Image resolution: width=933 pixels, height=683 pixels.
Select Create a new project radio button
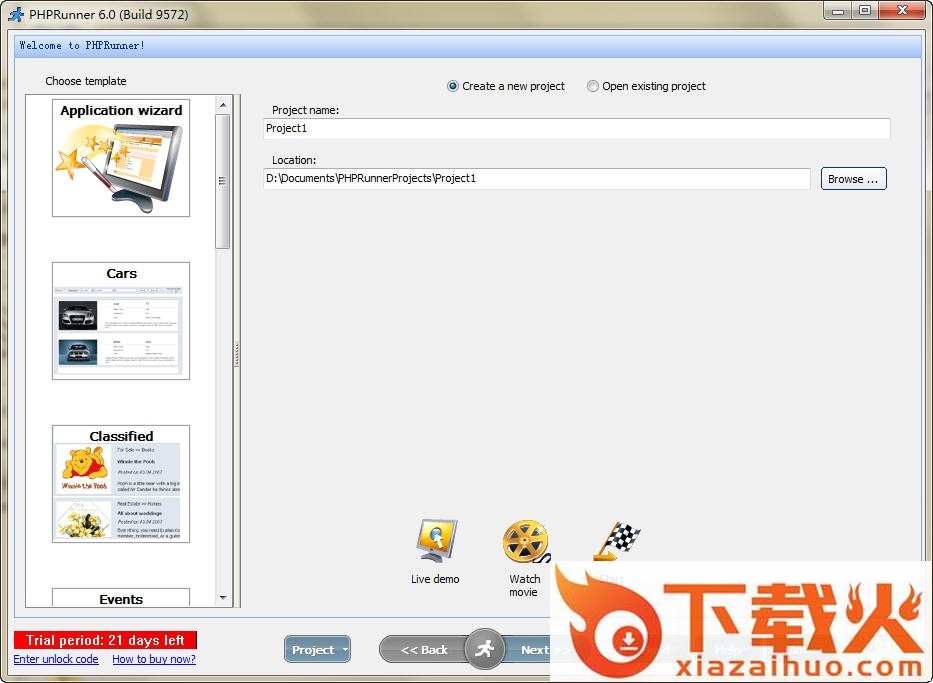pos(453,86)
